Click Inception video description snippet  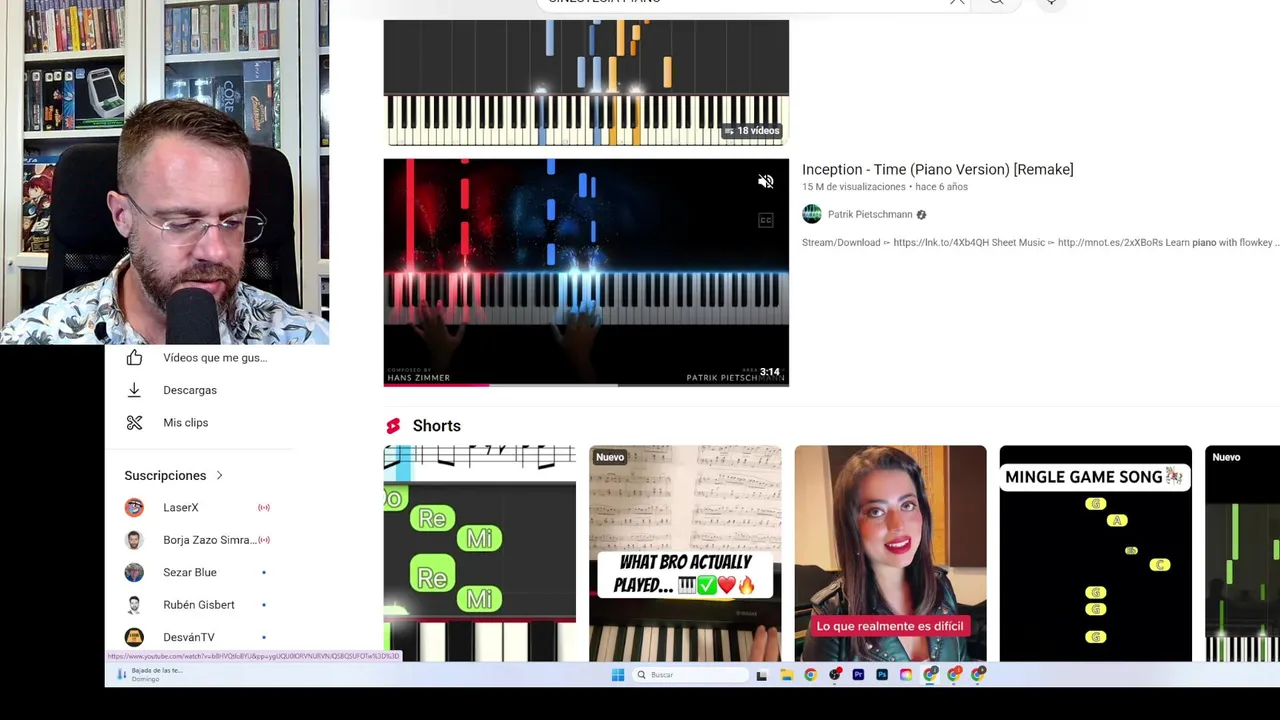point(1040,243)
